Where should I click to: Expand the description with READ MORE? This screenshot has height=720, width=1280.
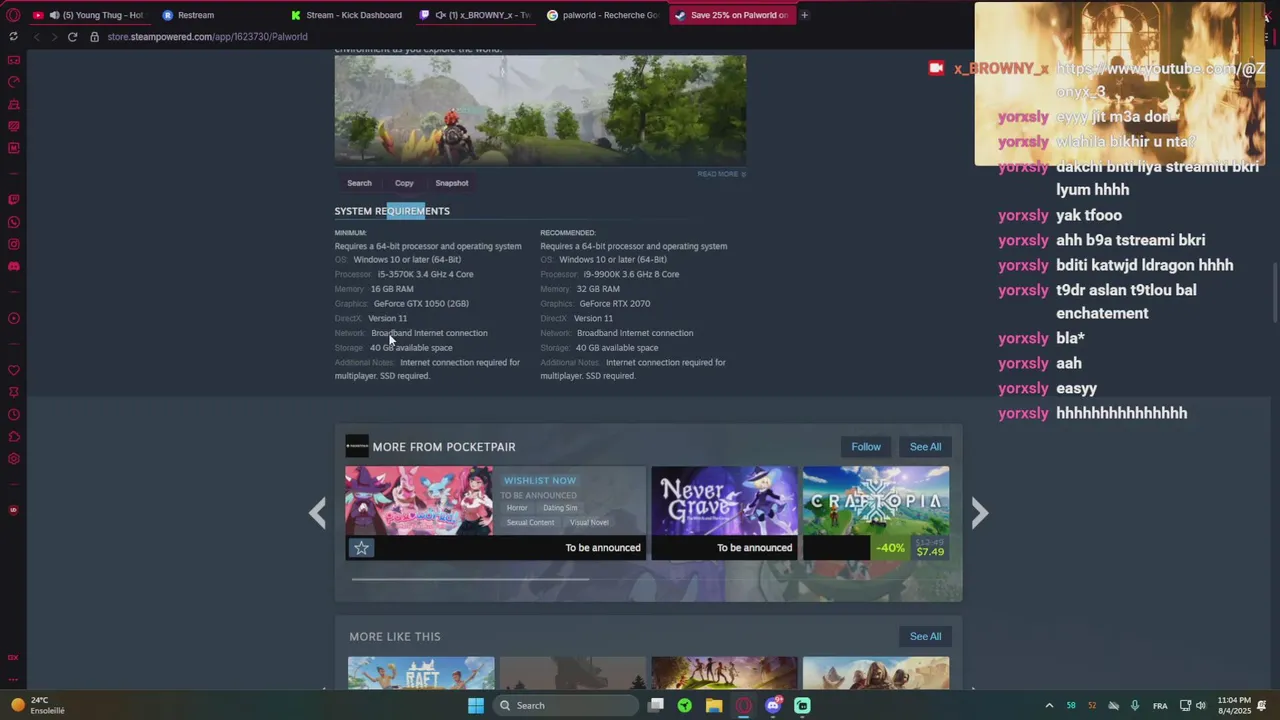721,174
